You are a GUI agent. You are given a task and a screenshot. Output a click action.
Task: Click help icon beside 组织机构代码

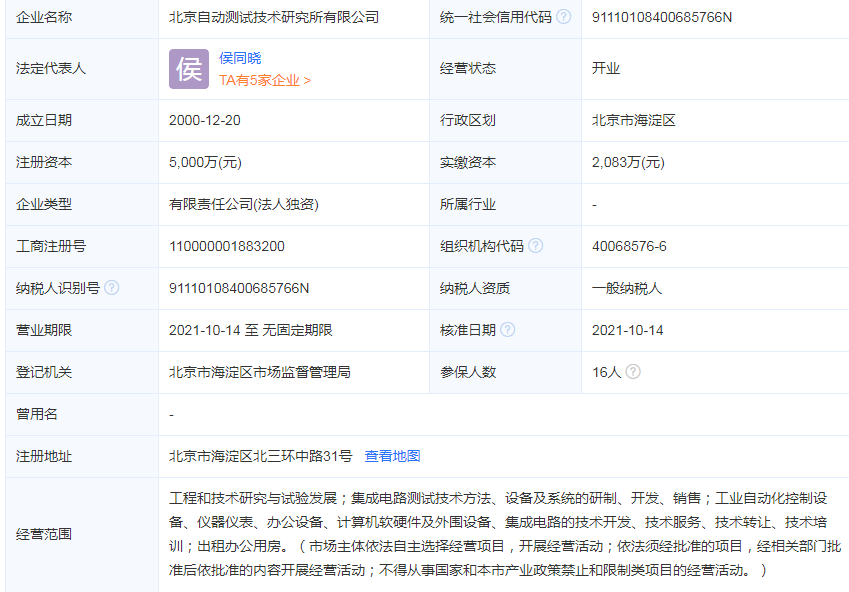coord(535,246)
